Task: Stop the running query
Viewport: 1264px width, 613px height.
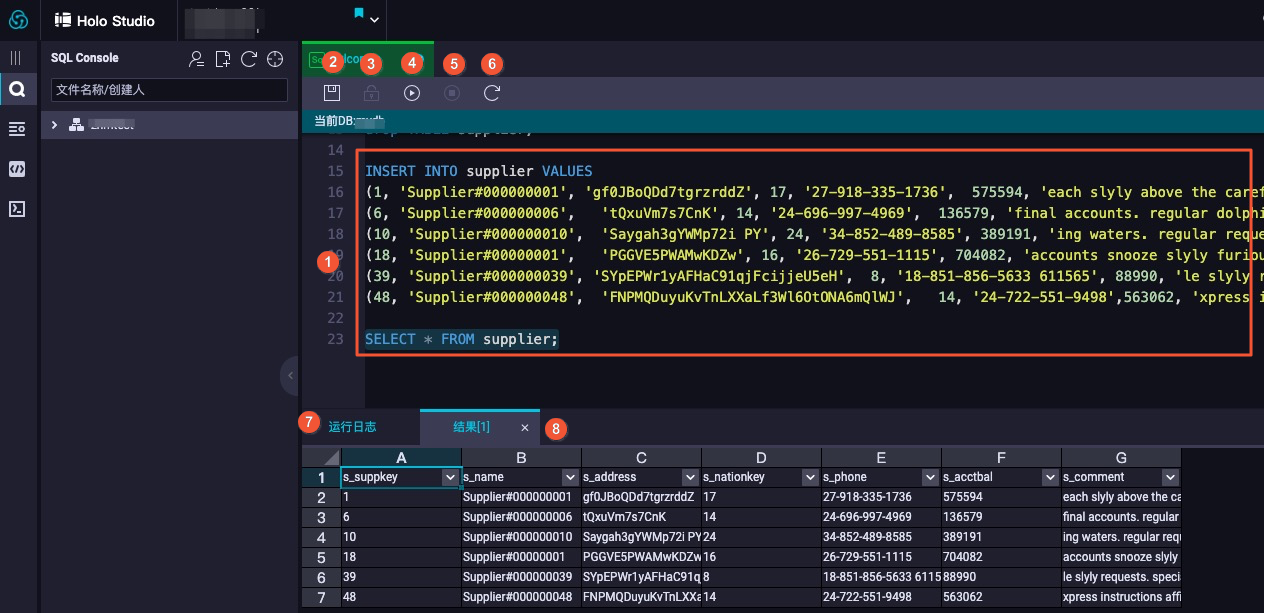Action: click(x=452, y=93)
